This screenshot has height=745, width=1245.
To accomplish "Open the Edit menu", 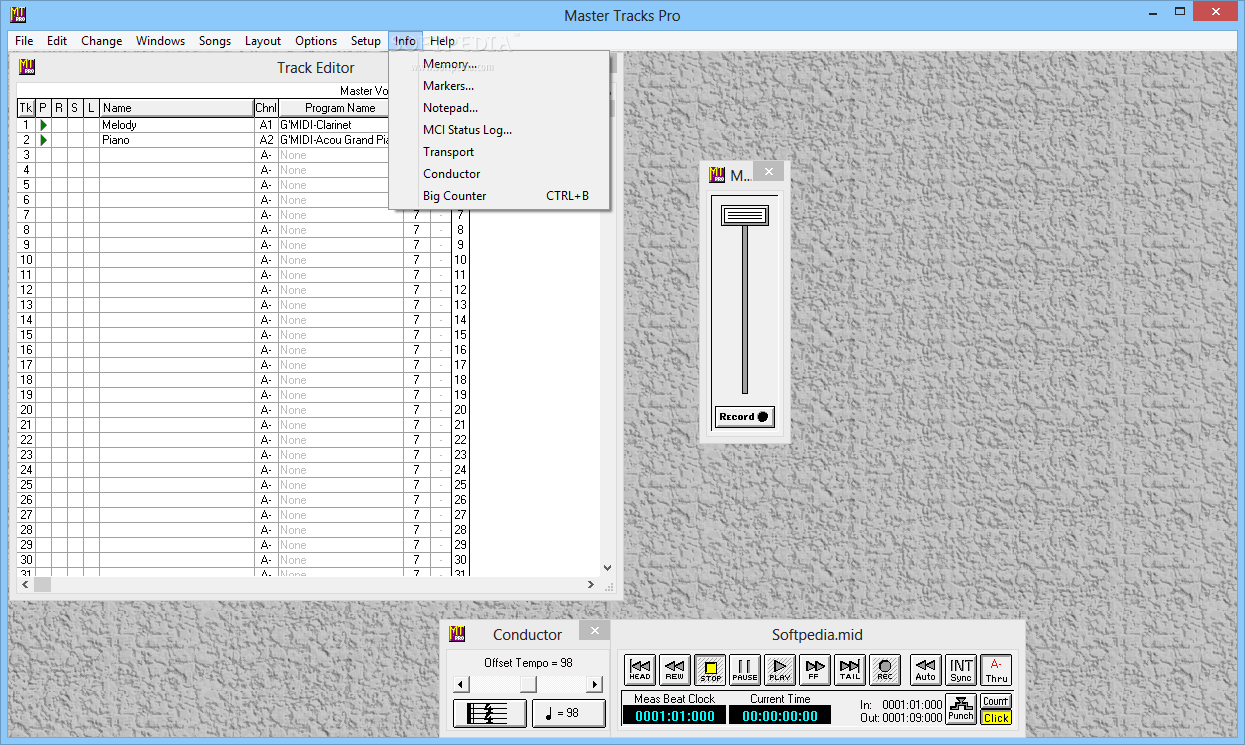I will click(57, 41).
